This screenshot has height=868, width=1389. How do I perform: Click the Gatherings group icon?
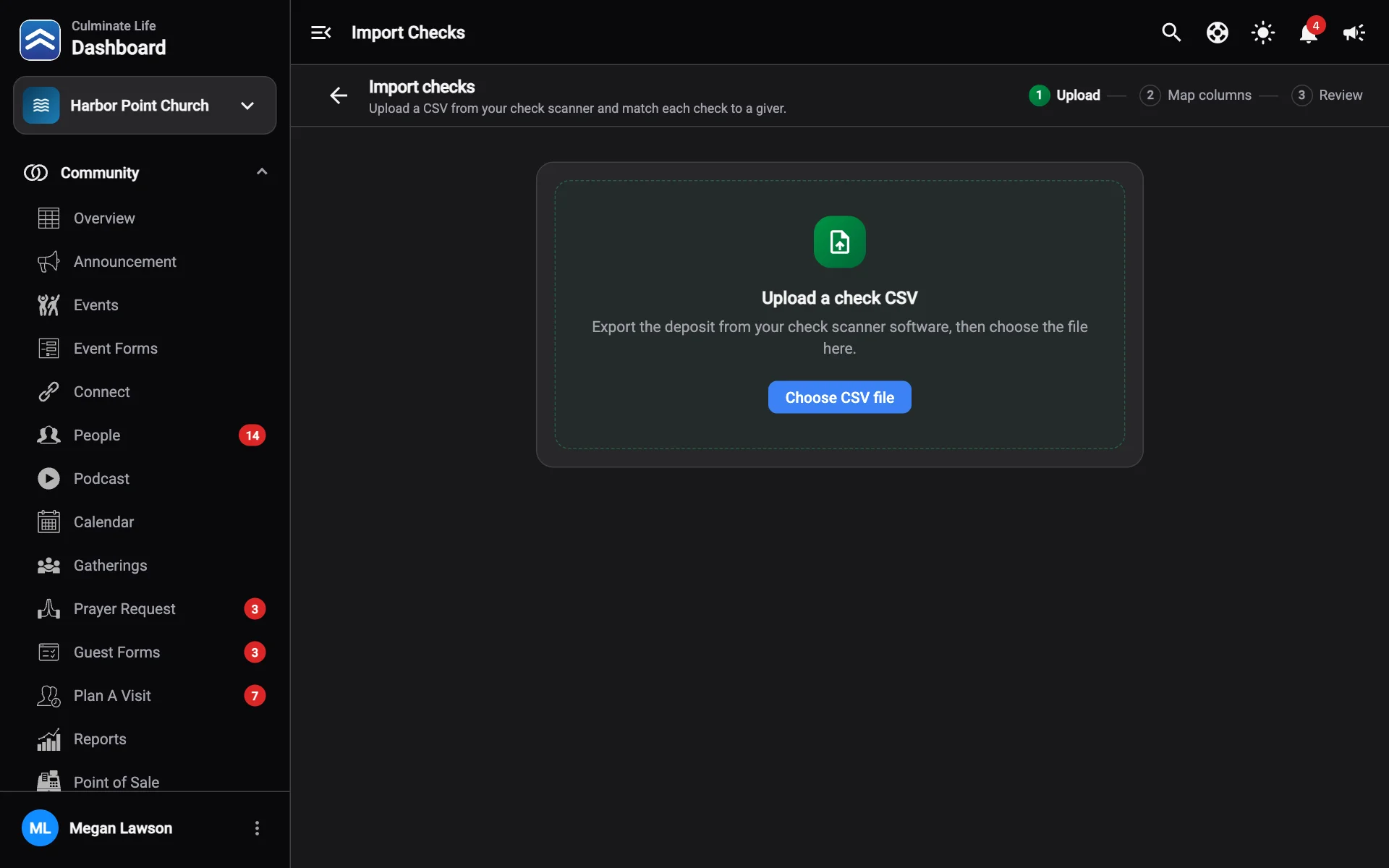pyautogui.click(x=48, y=566)
